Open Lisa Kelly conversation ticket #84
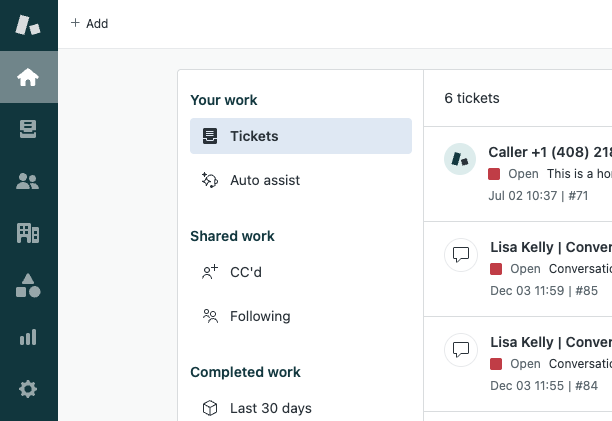 [x=518, y=364]
